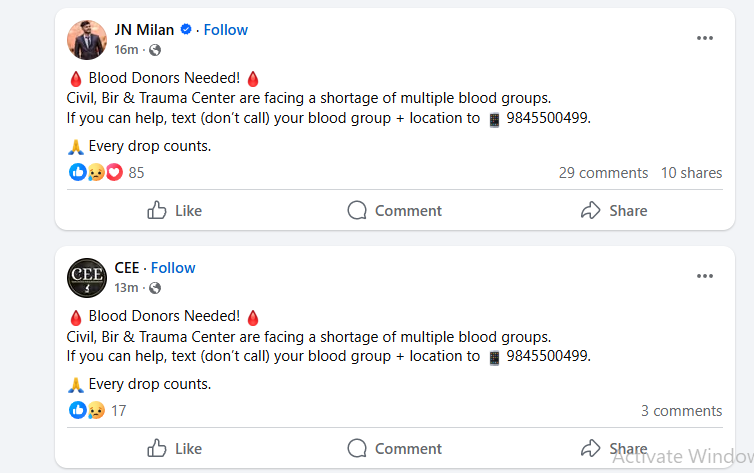The width and height of the screenshot is (754, 473).
Task: Open three-dot options menu on CEE post
Action: point(705,276)
